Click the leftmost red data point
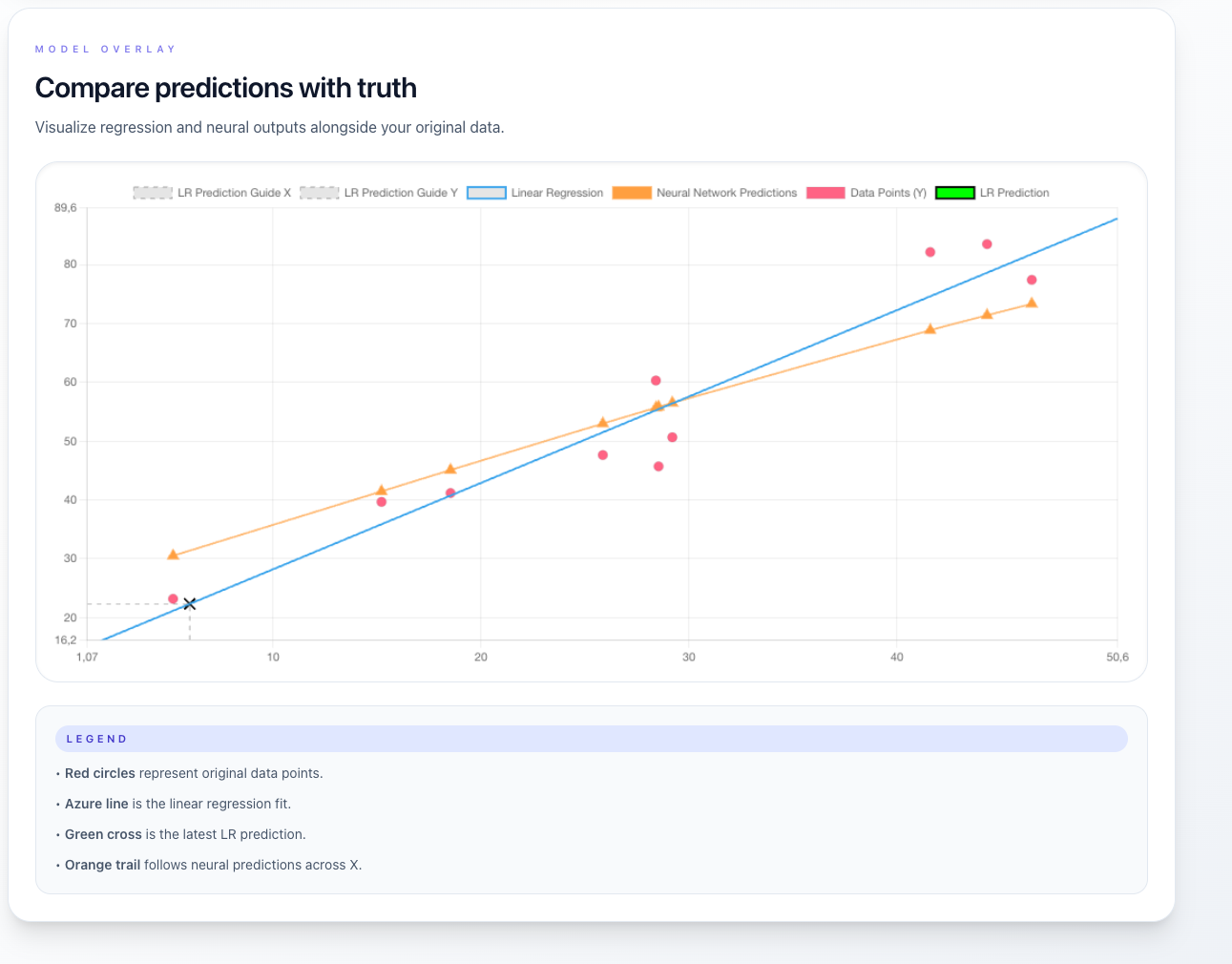The width and height of the screenshot is (1232, 964). pos(173,599)
